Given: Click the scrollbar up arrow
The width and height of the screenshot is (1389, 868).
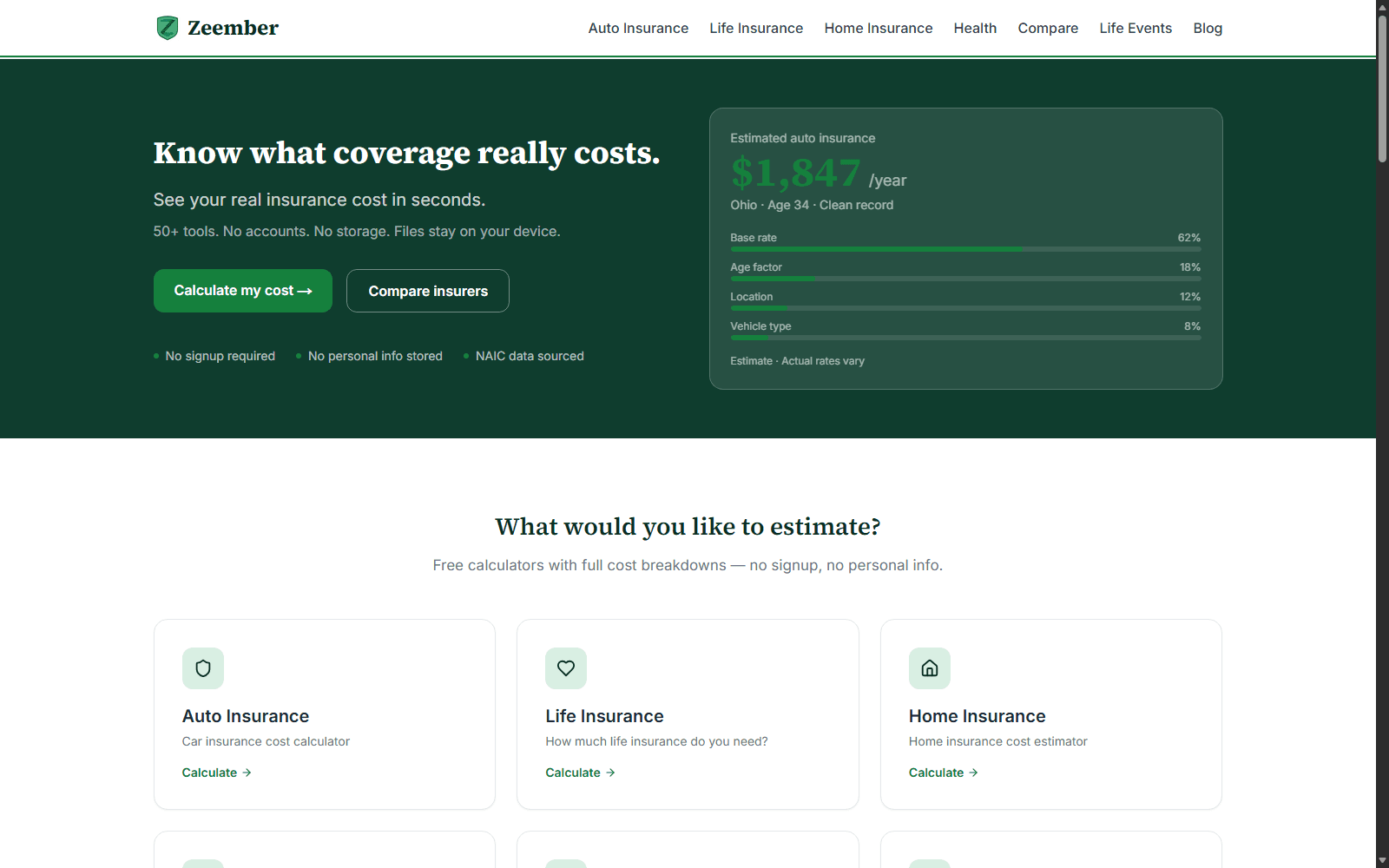Looking at the screenshot, I should [1382, 6].
